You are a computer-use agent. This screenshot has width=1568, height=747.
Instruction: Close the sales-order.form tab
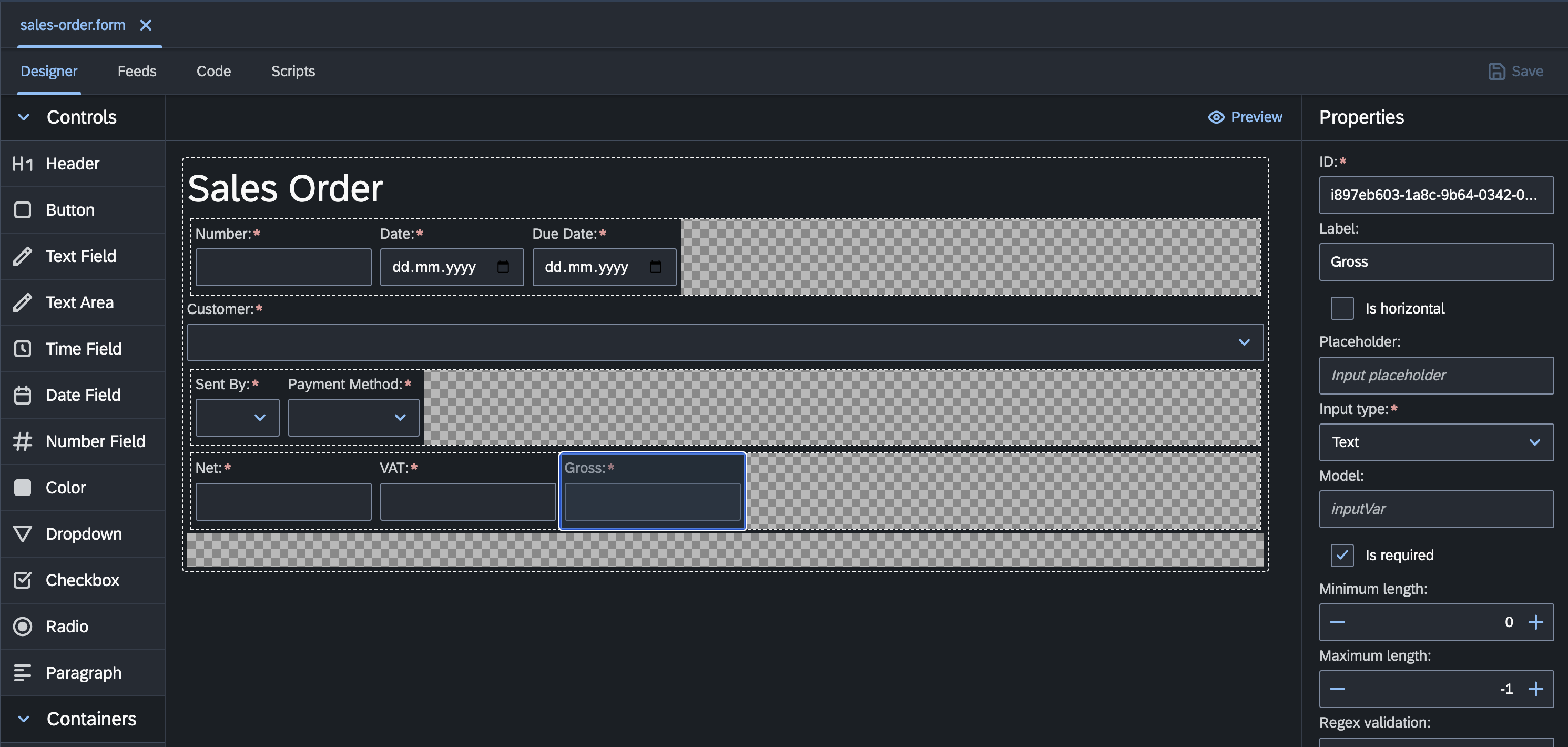(146, 25)
